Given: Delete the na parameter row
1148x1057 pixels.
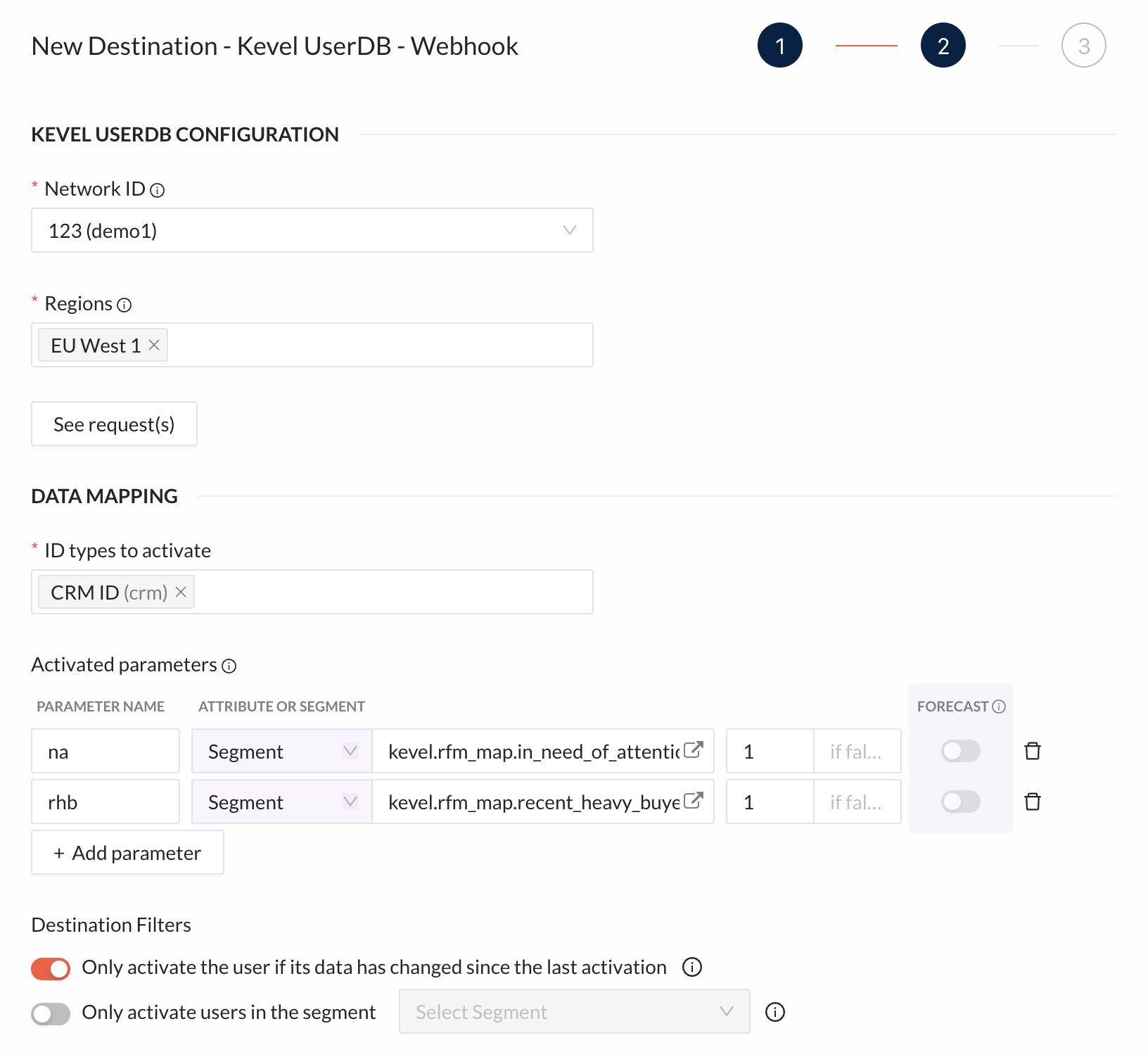Looking at the screenshot, I should point(1033,751).
